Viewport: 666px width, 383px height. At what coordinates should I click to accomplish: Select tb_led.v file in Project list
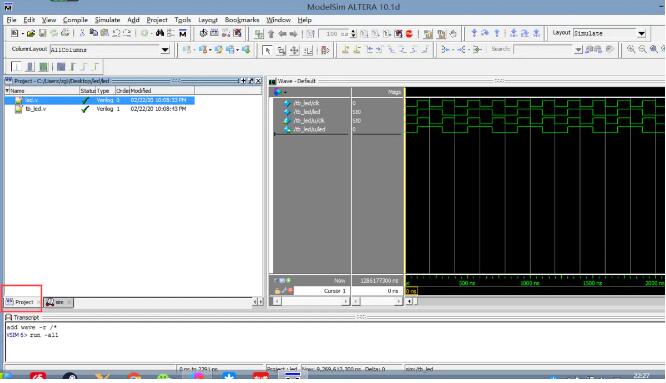click(x=99, y=109)
